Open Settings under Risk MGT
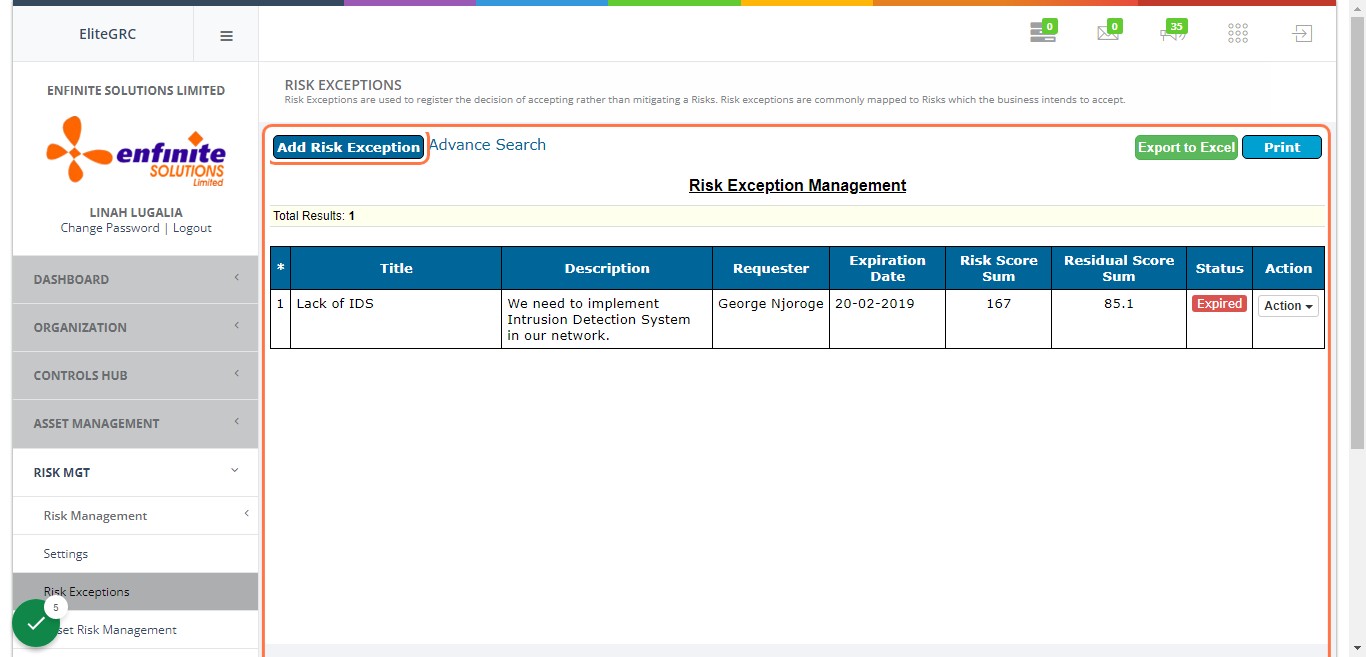 [135, 554]
